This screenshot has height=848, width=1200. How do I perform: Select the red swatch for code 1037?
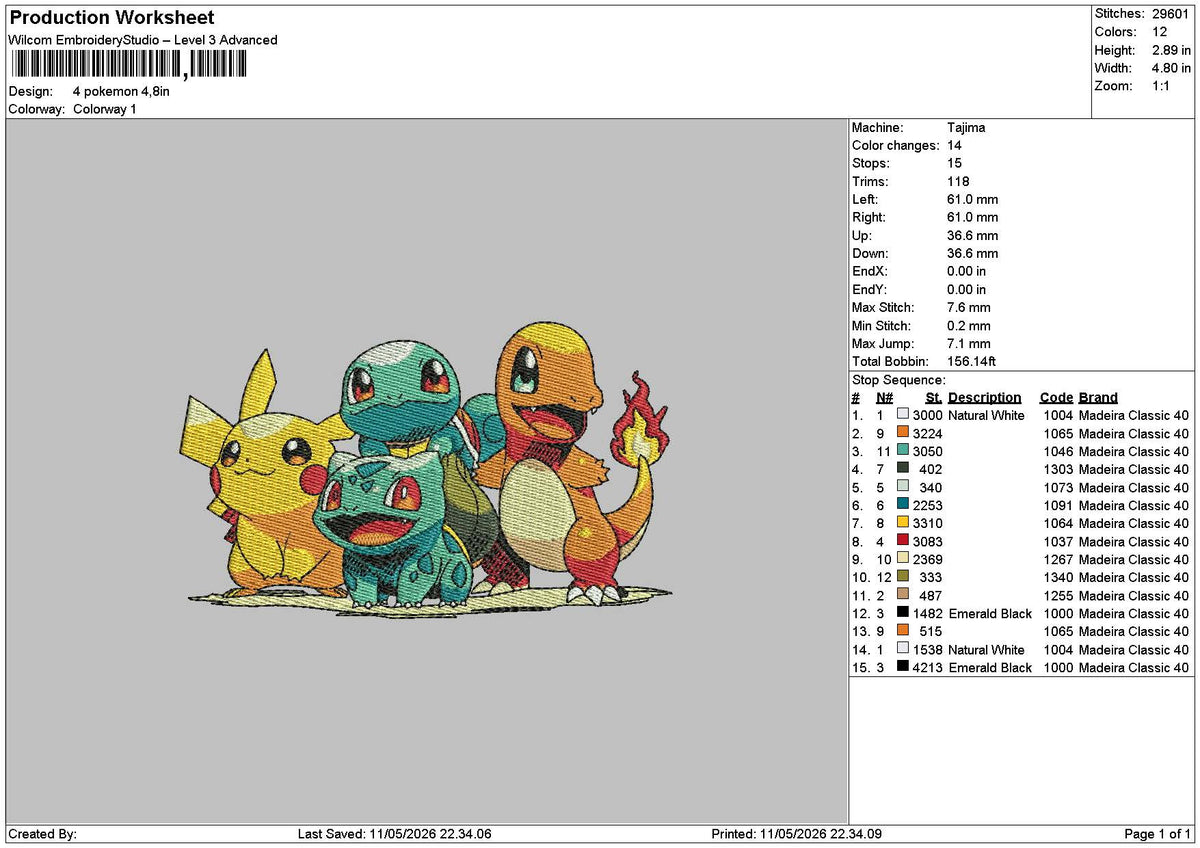tap(903, 541)
